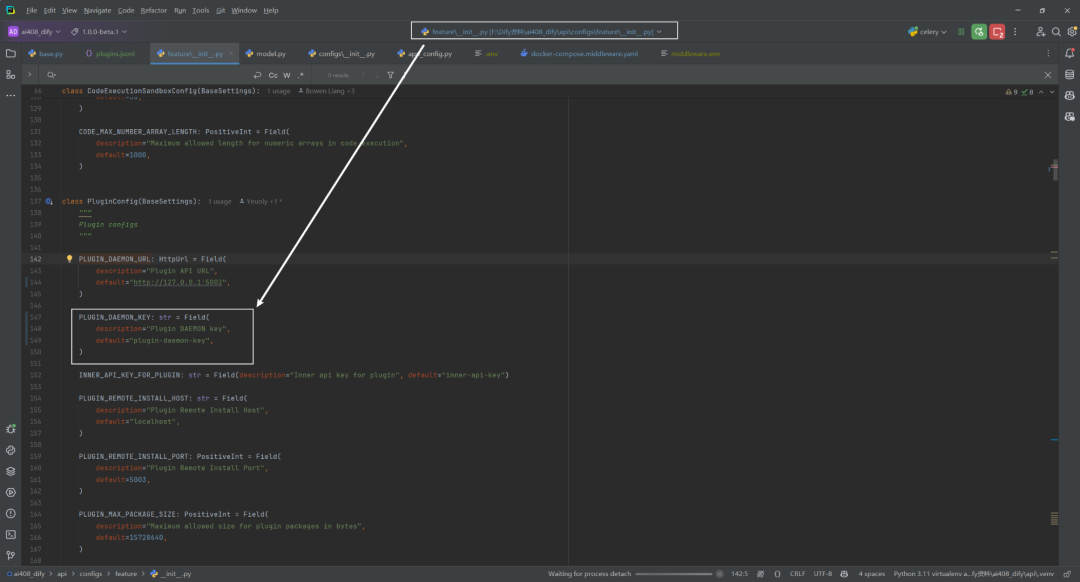1080x582 pixels.
Task: Expand the ai408_dify project dropdown
Action: (x=34, y=32)
